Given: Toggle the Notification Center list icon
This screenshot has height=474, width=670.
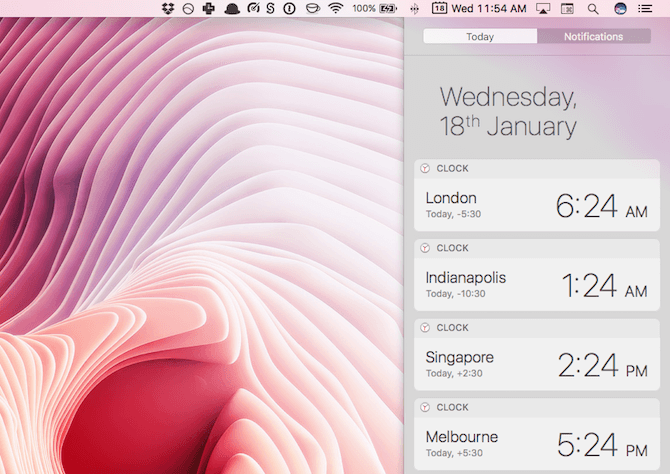Looking at the screenshot, I should point(646,8).
